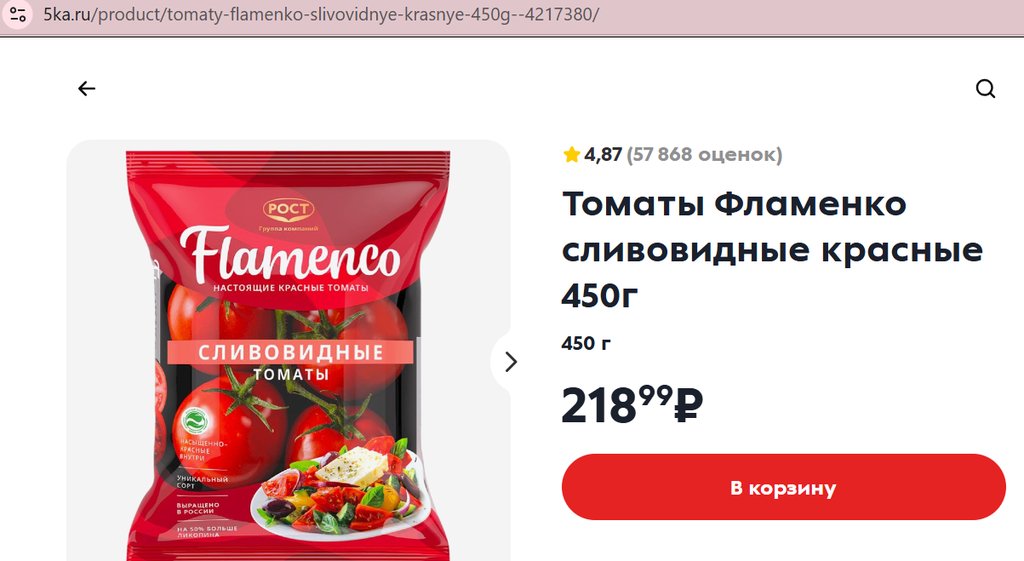Click the 218.99 price text
This screenshot has width=1024, height=561.
click(631, 405)
